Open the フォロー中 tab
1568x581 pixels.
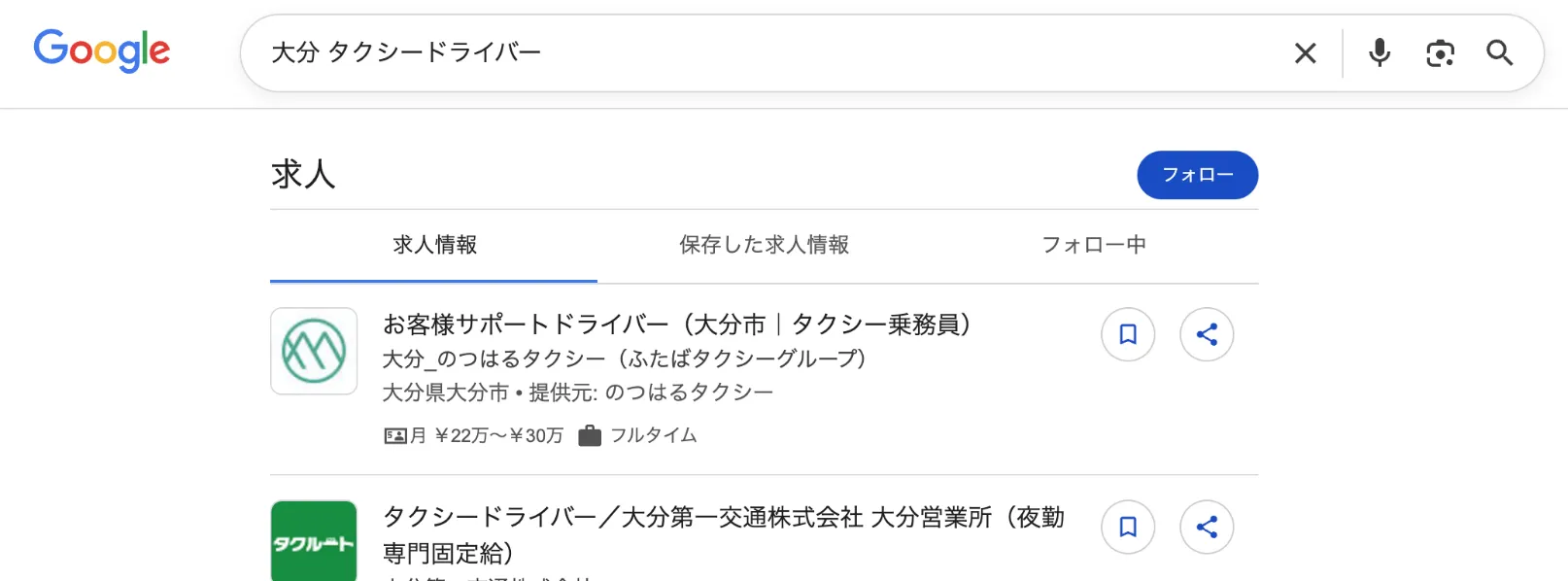[x=1094, y=245]
